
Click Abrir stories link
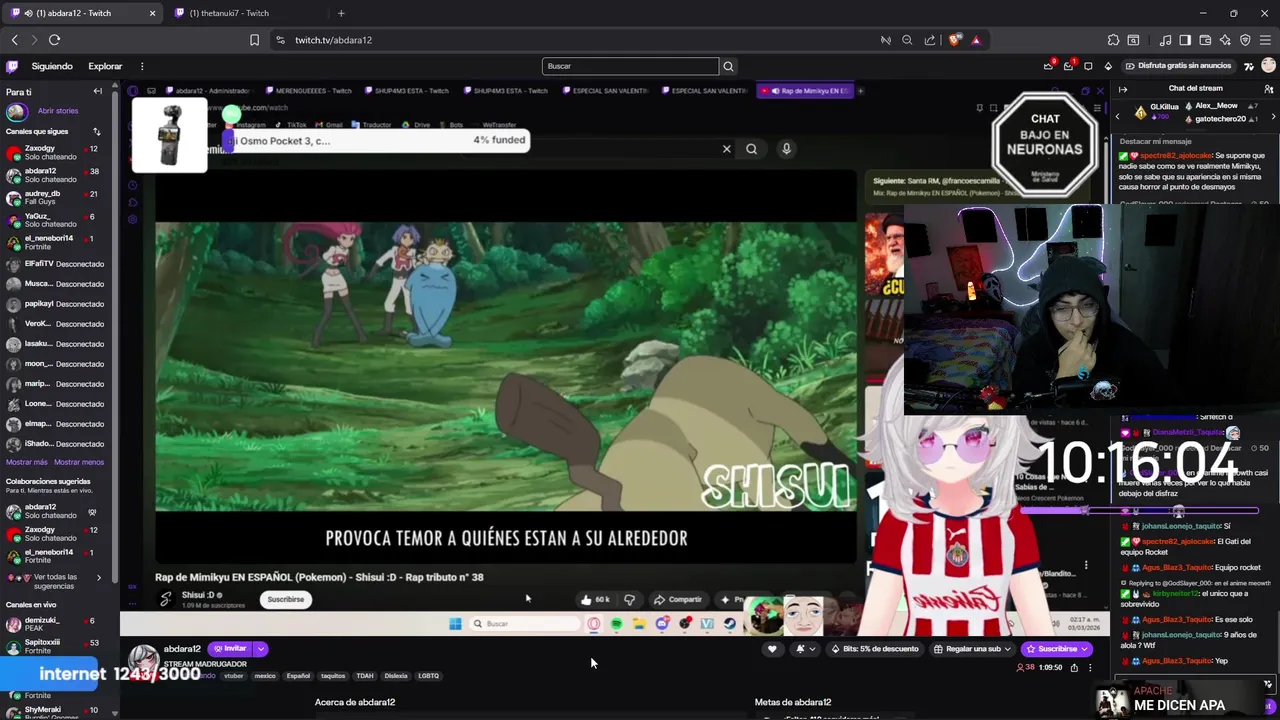tap(58, 111)
